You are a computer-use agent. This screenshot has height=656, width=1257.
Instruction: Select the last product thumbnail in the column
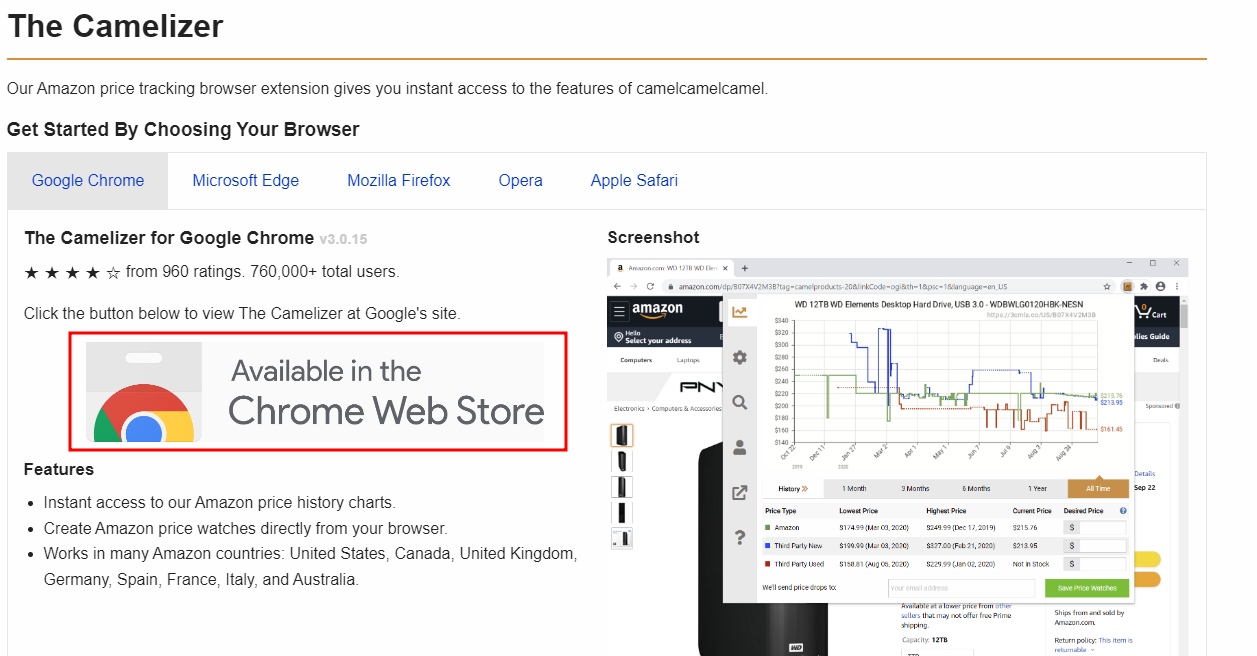(622, 538)
